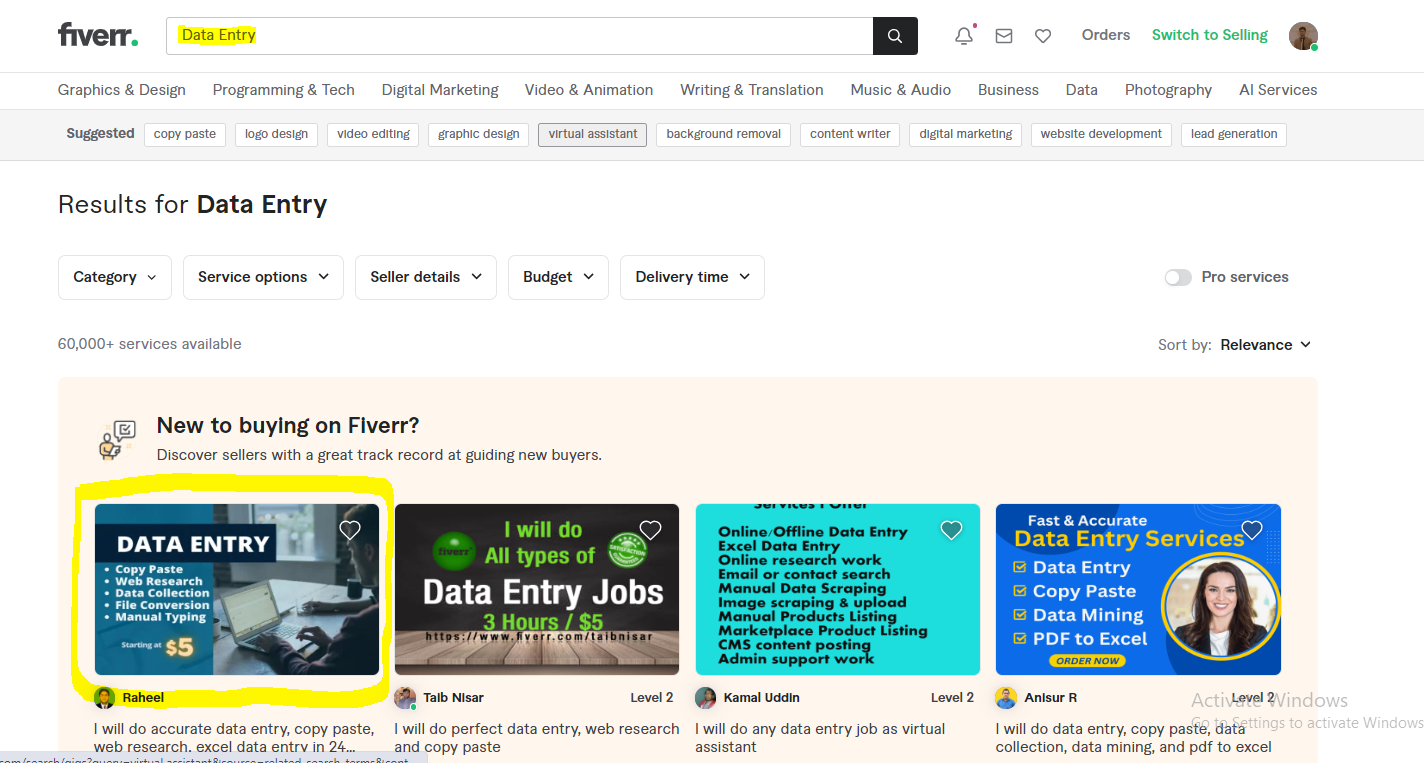Click the search magnifier button
The image size is (1424, 763).
[x=895, y=36]
